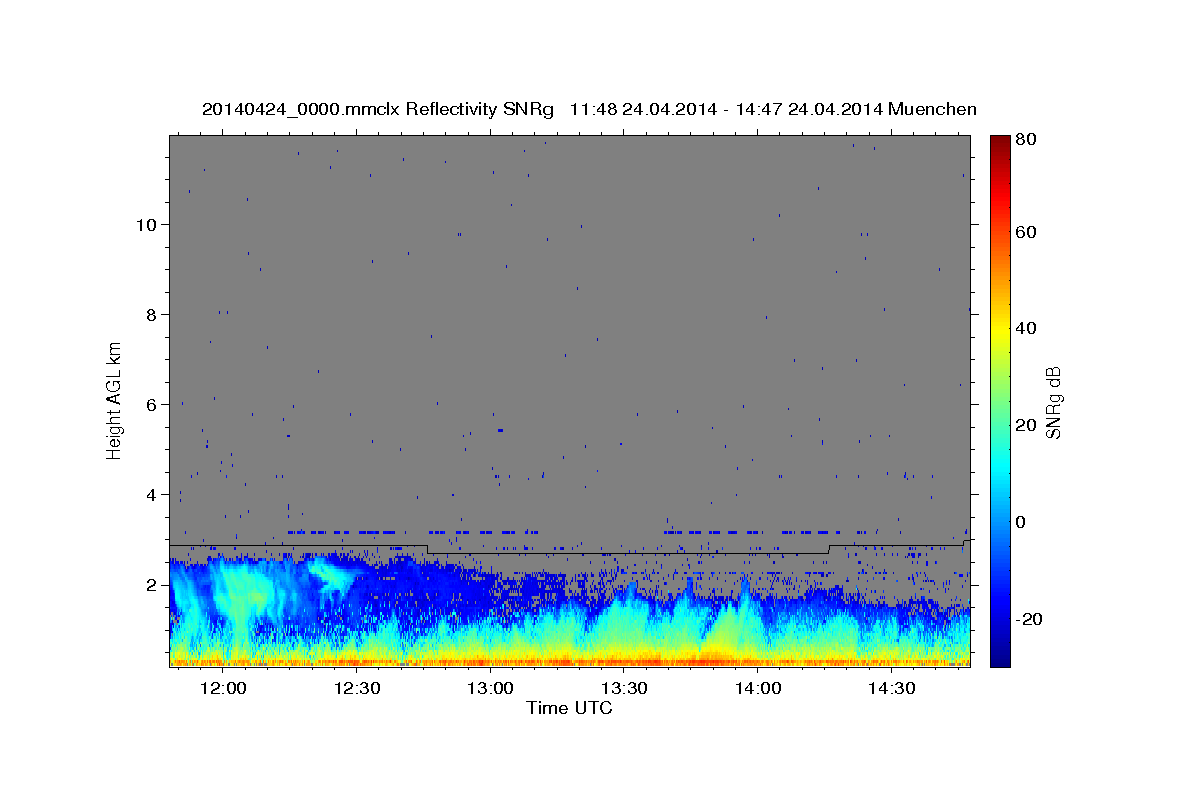Click the dark blue bottom of colorbar
1200x800 pixels.
coord(1000,661)
